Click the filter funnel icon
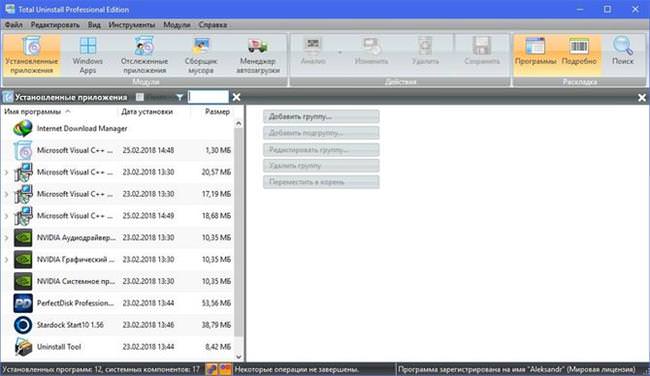 coord(179,97)
